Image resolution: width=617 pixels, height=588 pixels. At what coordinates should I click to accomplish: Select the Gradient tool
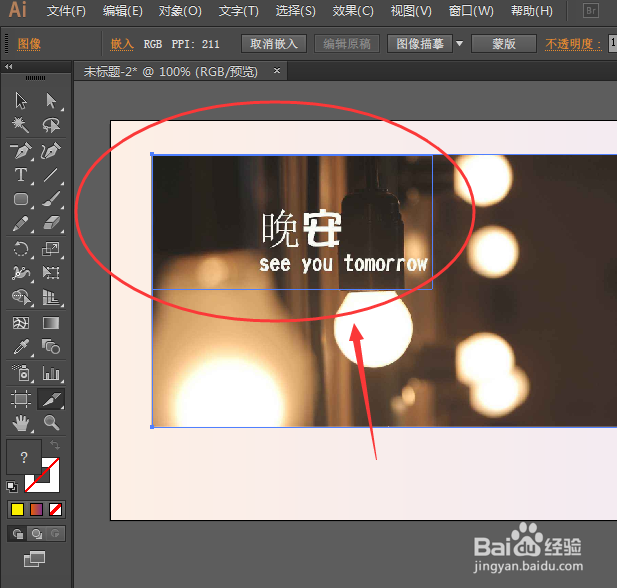point(51,323)
